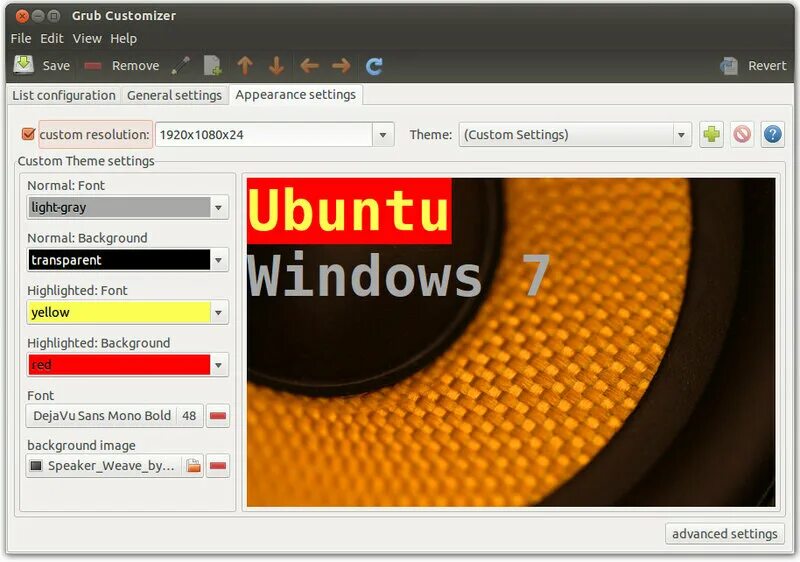The image size is (800, 562).
Task: Click the font size 48 value
Action: (x=189, y=416)
